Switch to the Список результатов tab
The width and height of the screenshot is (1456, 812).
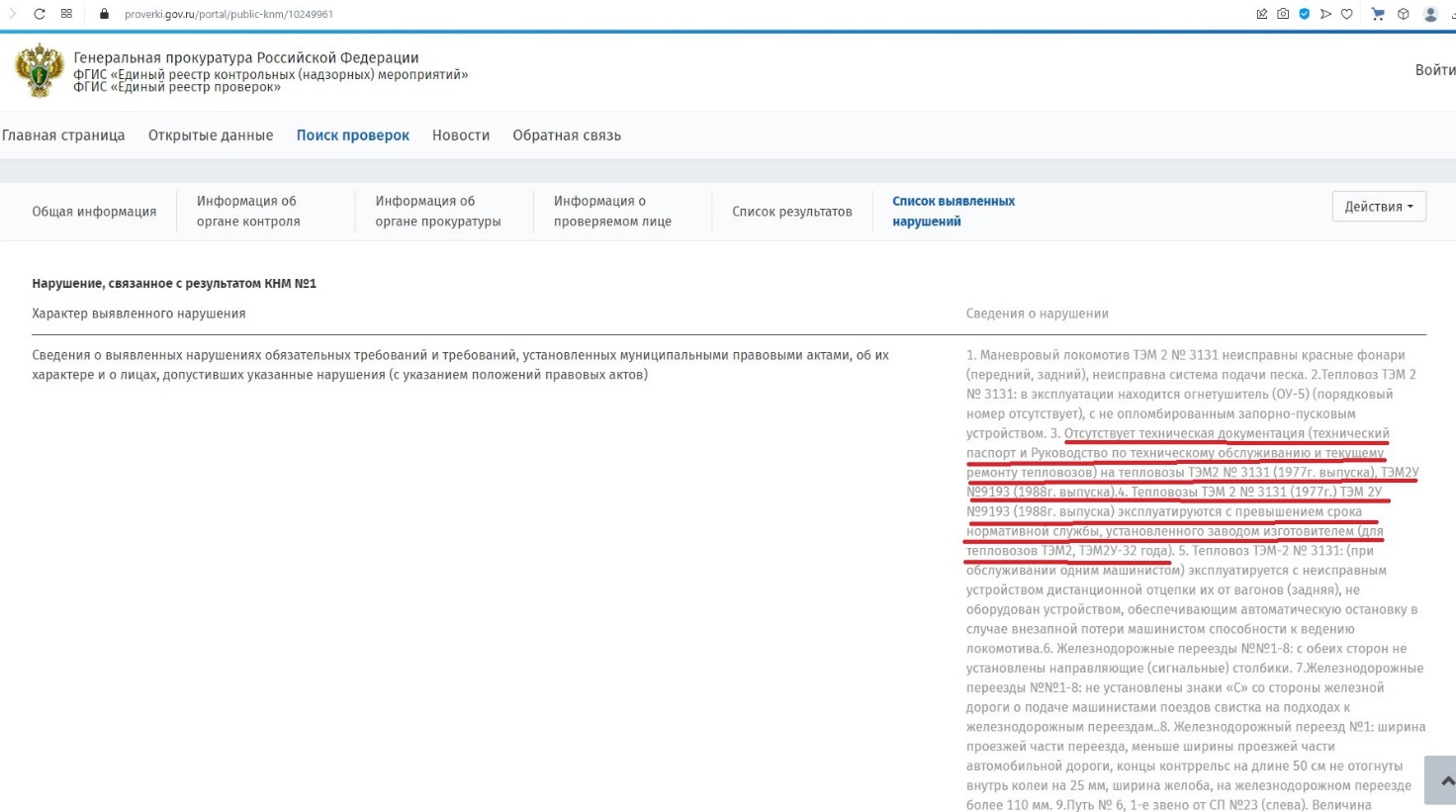tap(792, 212)
